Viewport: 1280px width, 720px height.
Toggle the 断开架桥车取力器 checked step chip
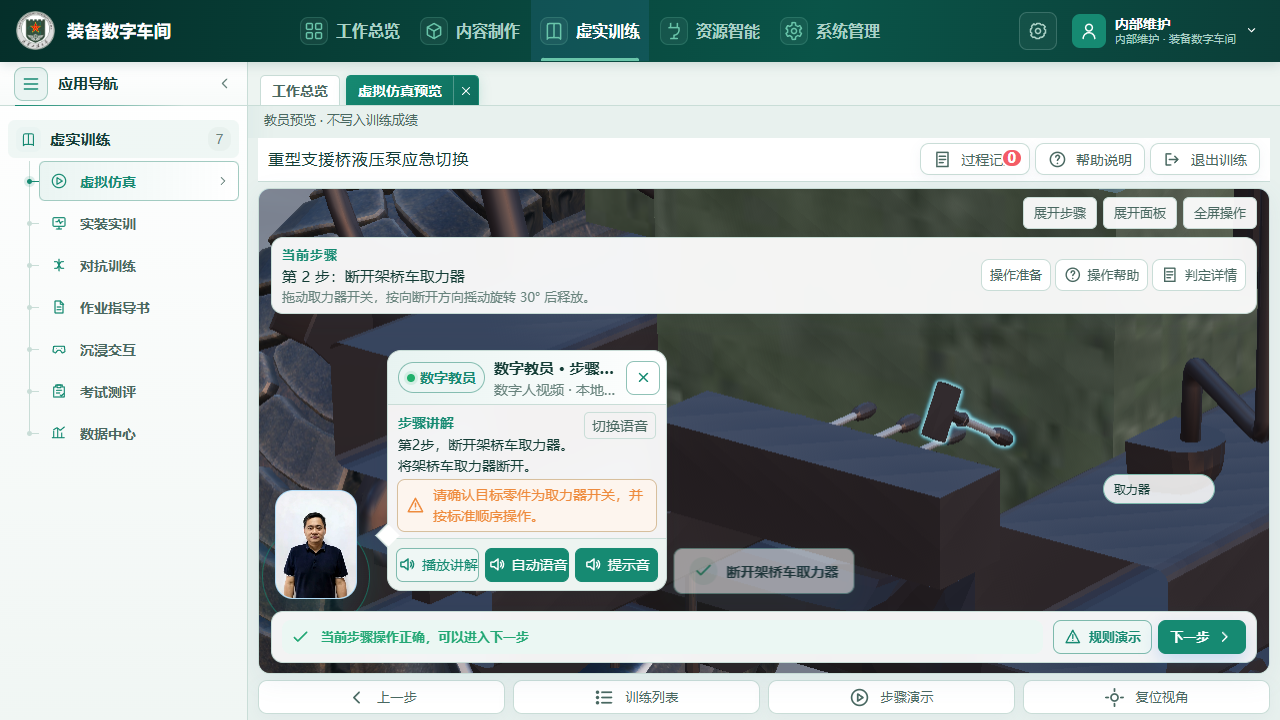(x=764, y=571)
